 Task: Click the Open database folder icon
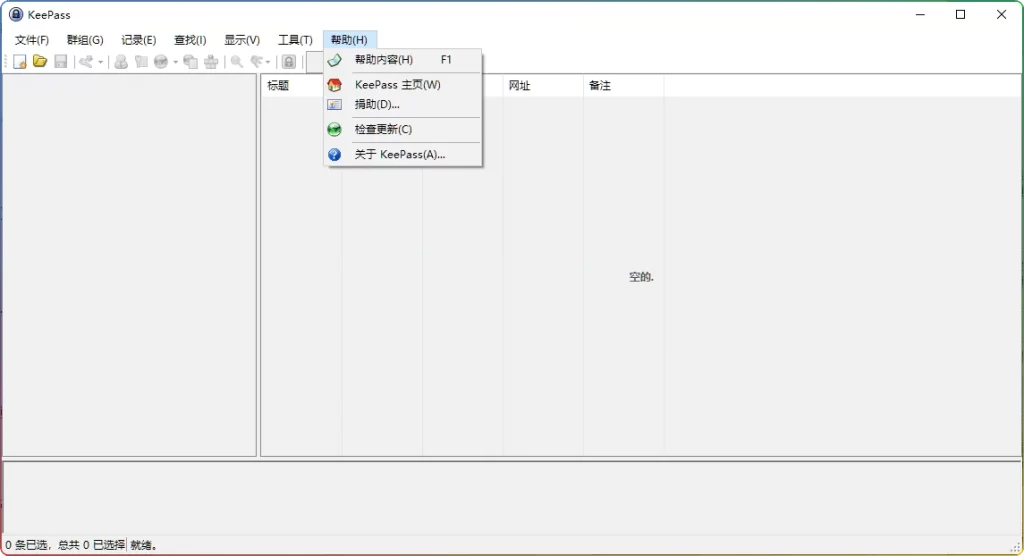[x=40, y=61]
